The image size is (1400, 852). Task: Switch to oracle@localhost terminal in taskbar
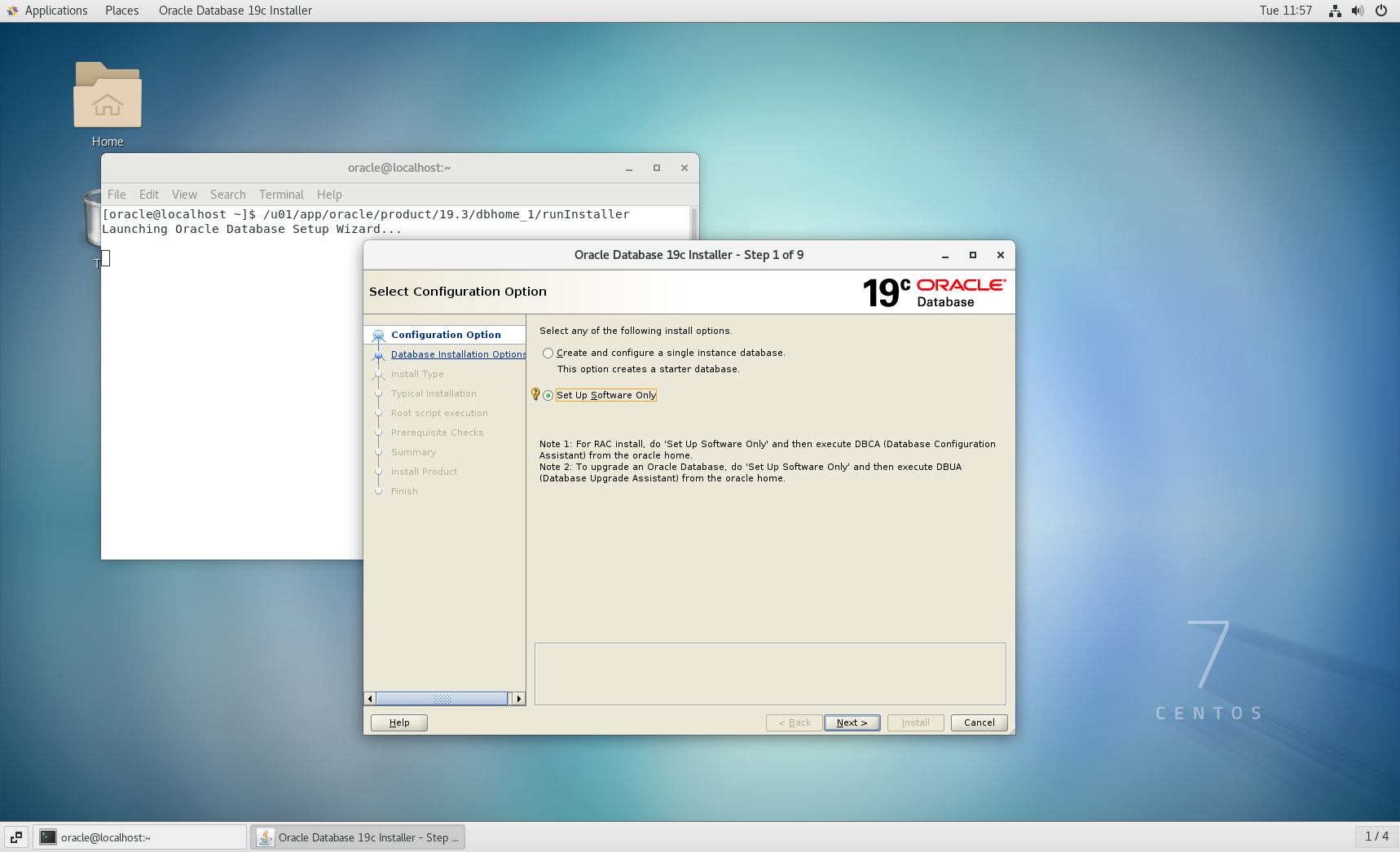pos(139,837)
